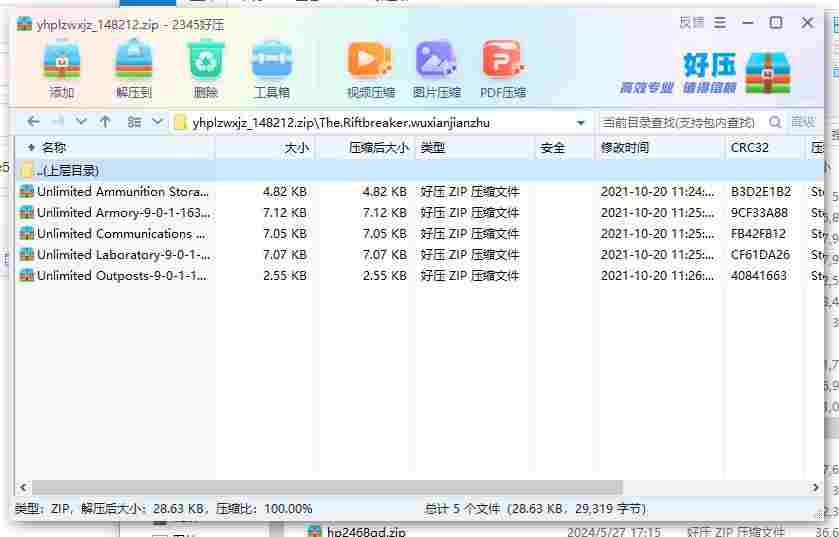Viewport: 839px width, 537px height.
Task: Click the Unlimited Ammunition file's zip icon
Action: 26,191
